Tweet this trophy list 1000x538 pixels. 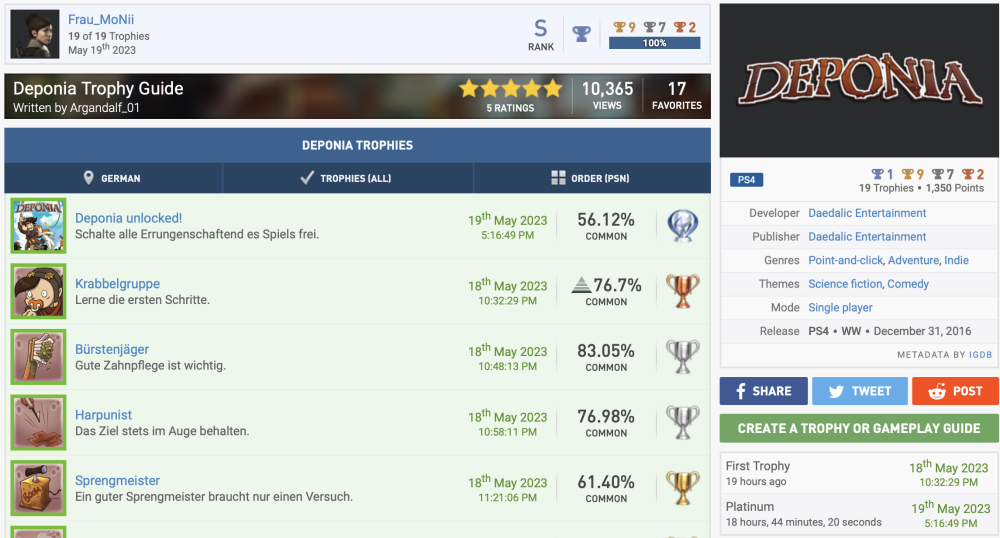(860, 391)
